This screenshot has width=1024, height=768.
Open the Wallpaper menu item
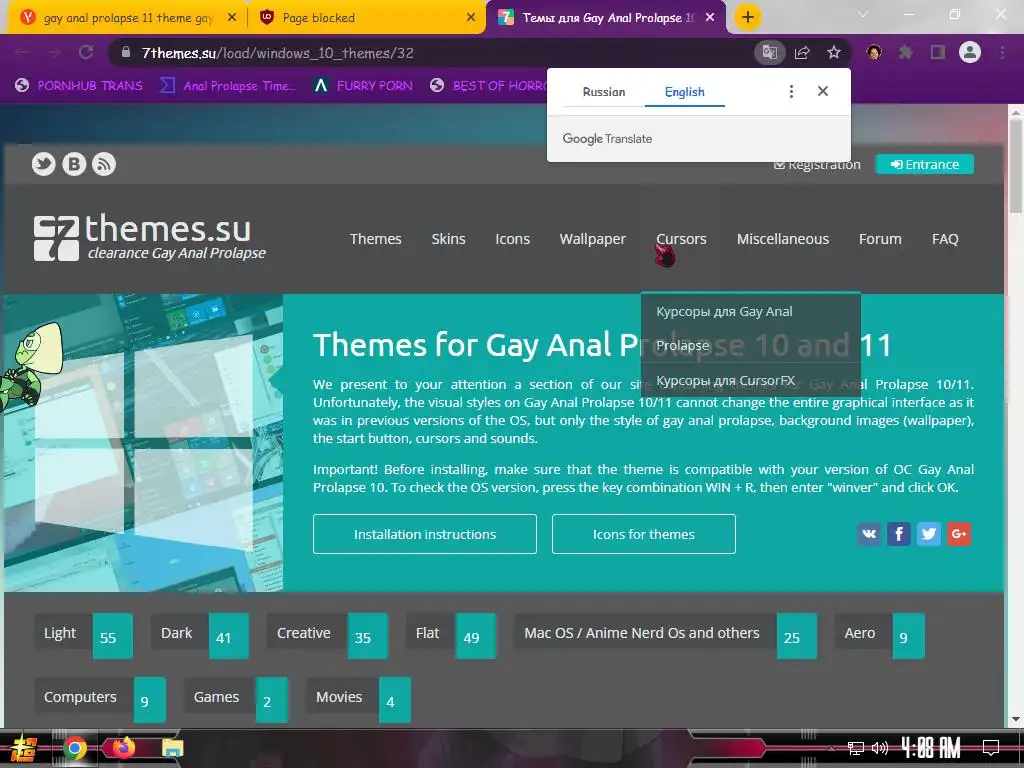tap(592, 239)
